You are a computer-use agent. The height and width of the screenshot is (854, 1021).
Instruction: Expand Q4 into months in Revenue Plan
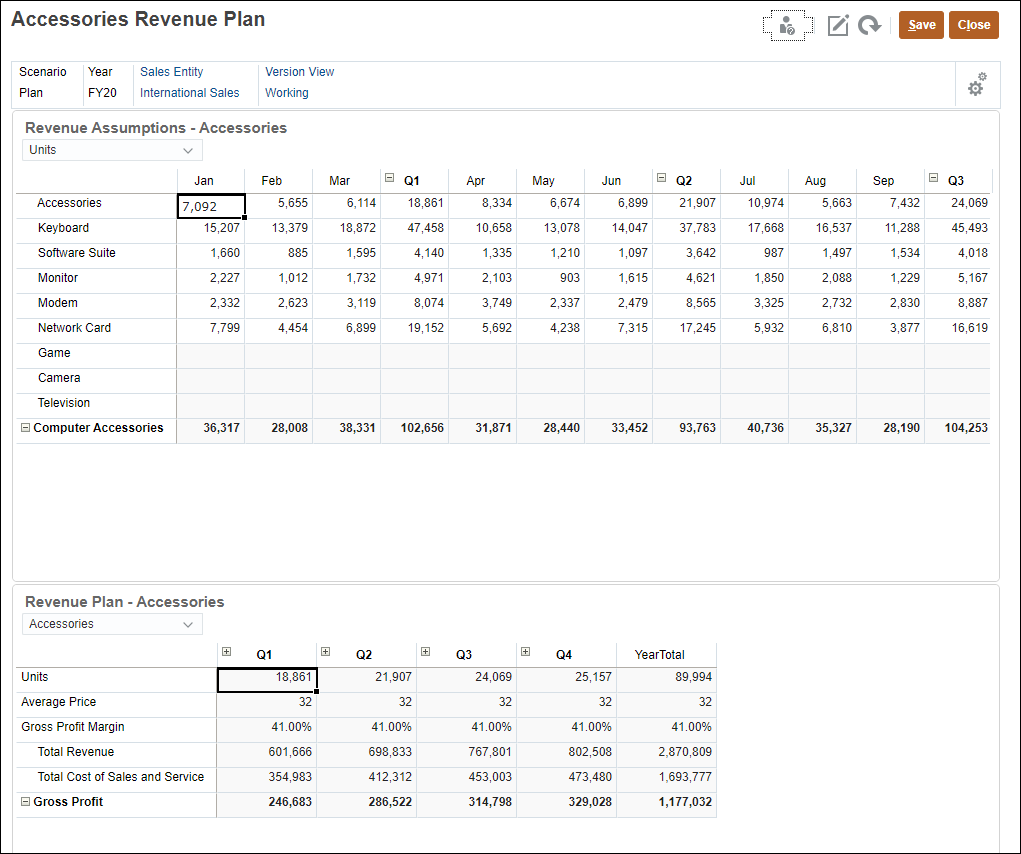point(525,651)
